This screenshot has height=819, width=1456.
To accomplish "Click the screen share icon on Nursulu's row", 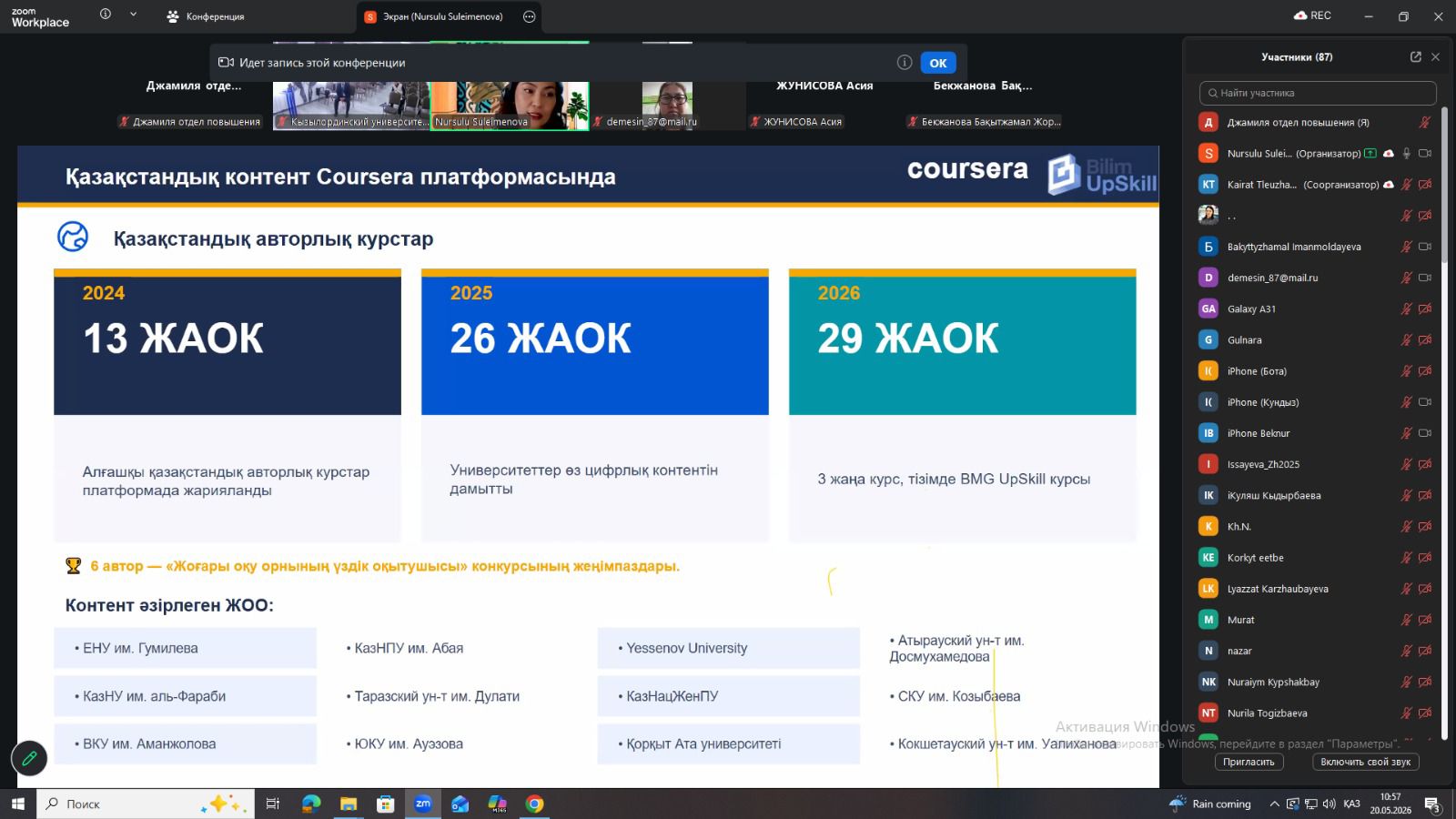I will (1370, 153).
